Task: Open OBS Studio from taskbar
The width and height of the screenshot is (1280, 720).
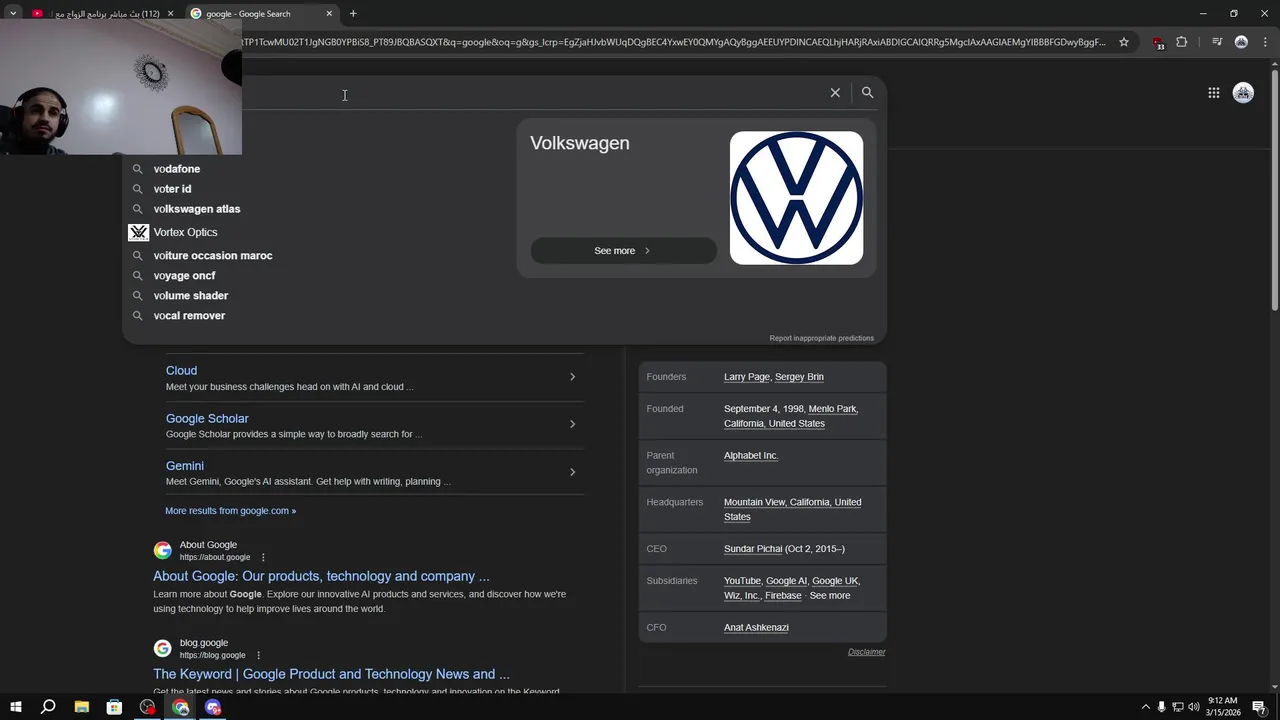Action: [147, 707]
